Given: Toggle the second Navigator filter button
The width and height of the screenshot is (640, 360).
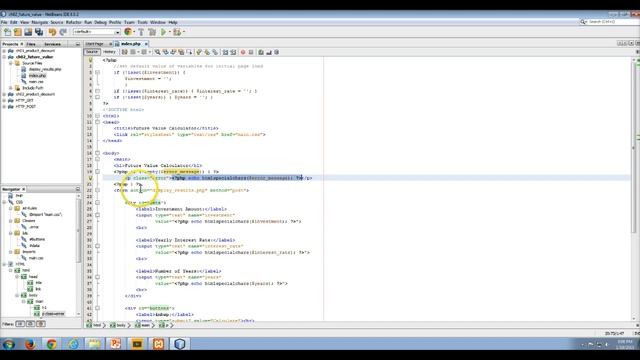Looking at the screenshot, I should coord(31,324).
